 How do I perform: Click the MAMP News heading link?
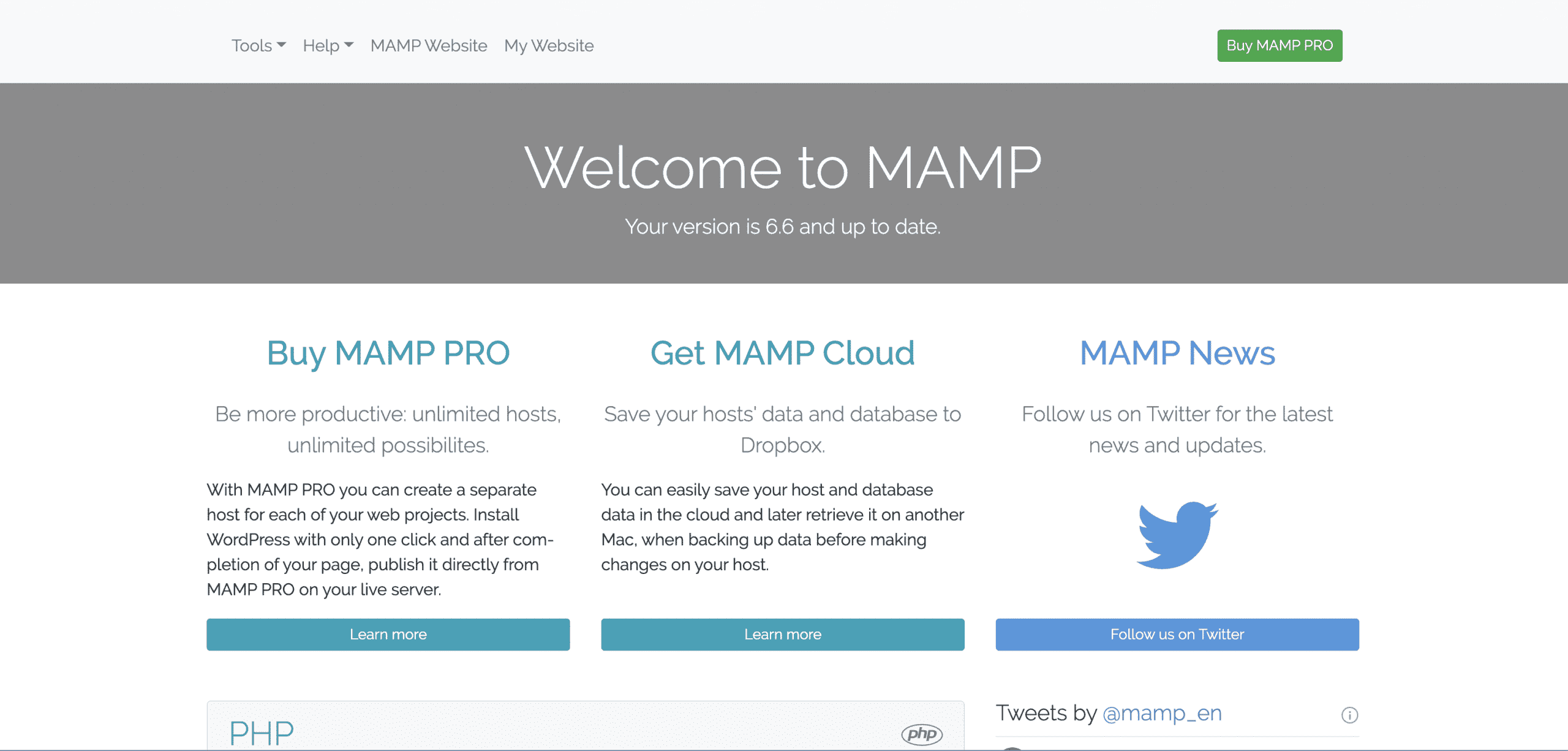1177,353
